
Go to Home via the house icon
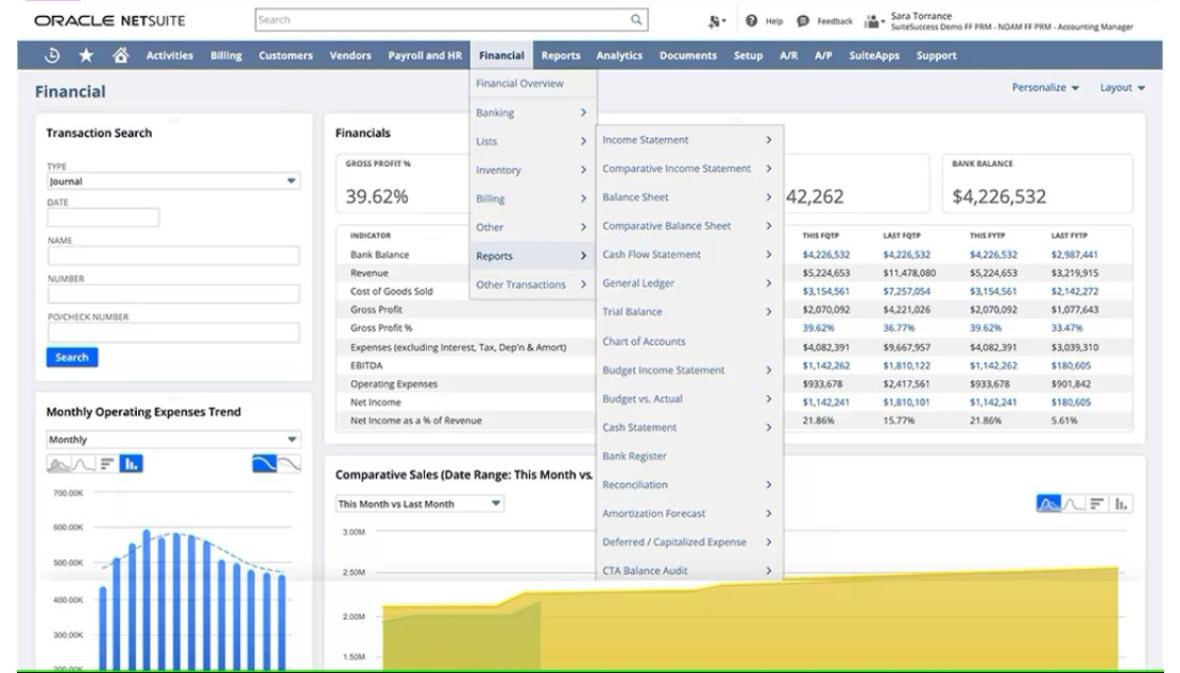click(x=120, y=55)
